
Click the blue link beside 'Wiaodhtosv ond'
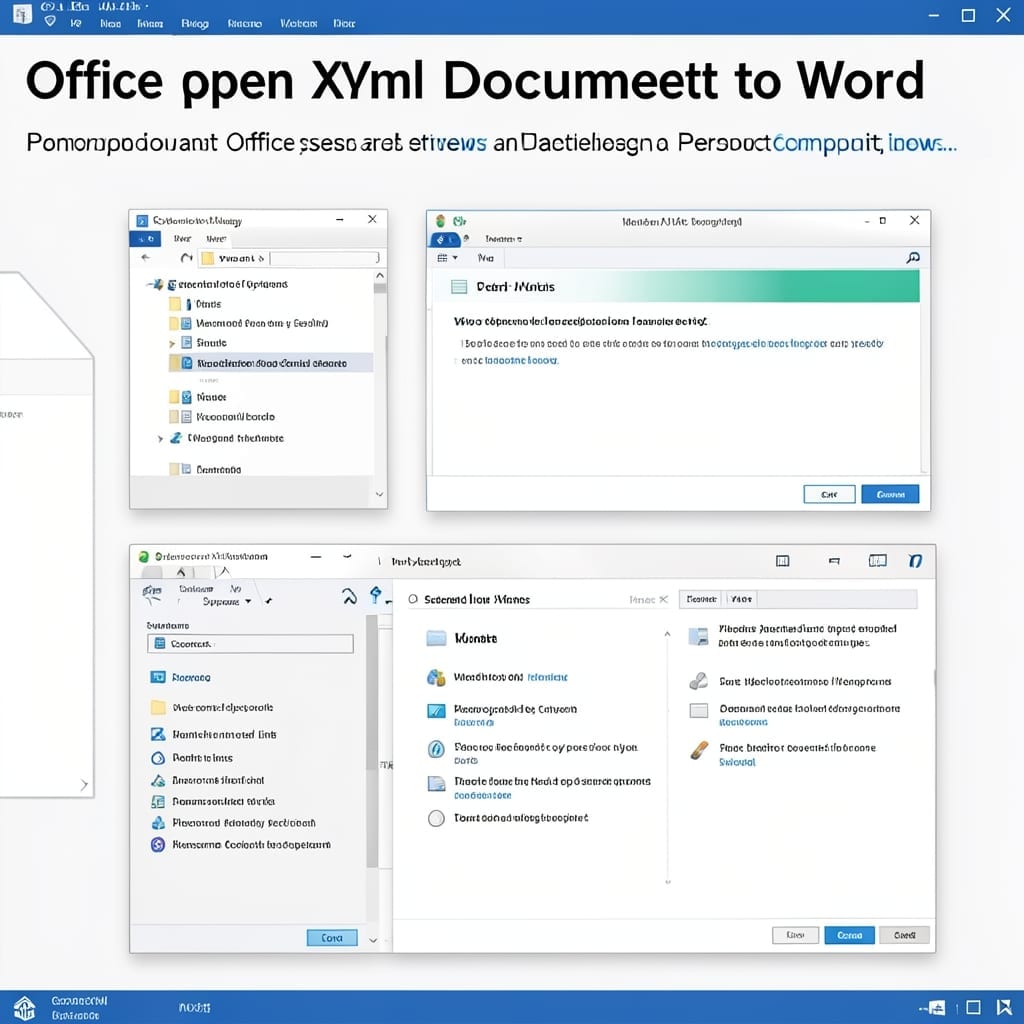[x=547, y=677]
